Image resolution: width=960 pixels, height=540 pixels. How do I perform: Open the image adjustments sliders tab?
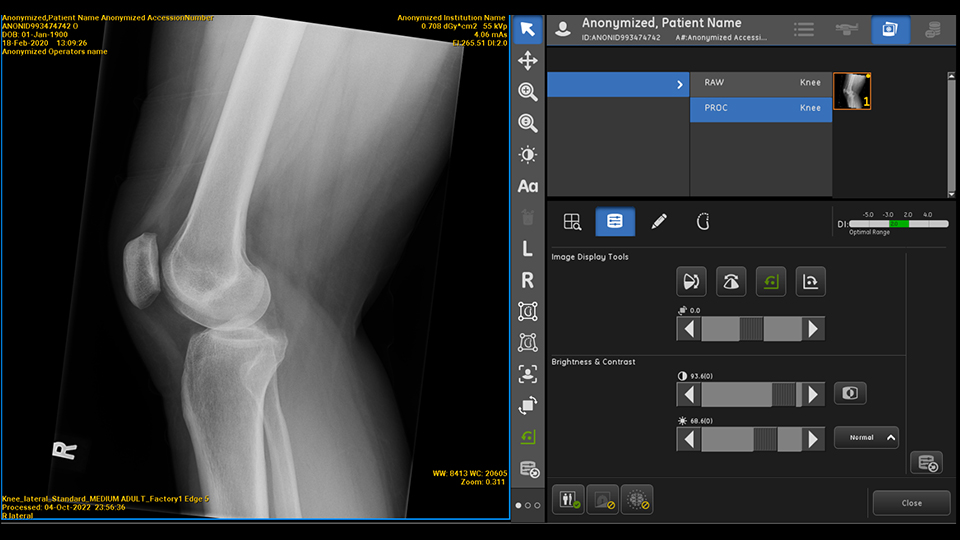[615, 222]
